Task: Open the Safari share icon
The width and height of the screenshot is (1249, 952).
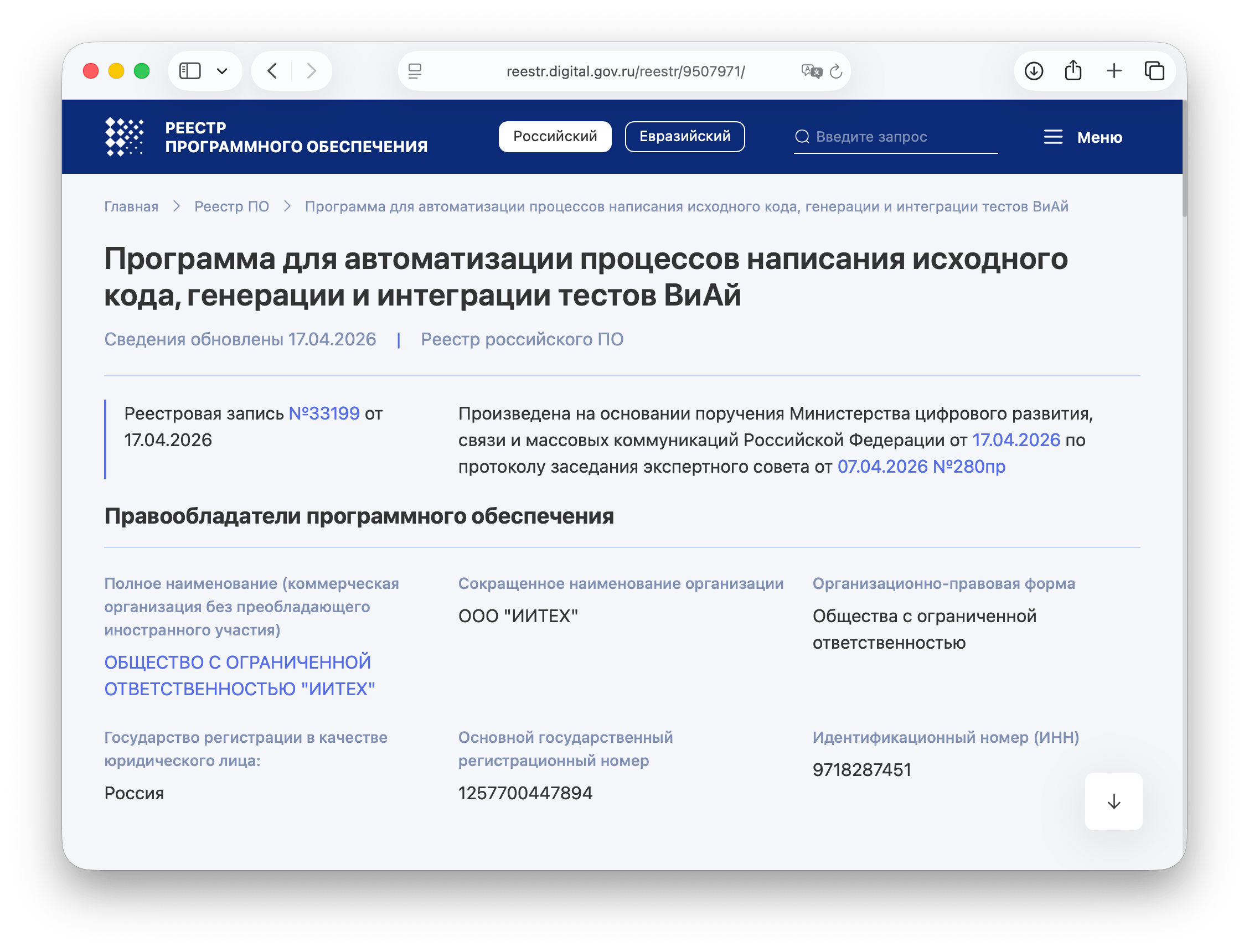Action: tap(1073, 70)
